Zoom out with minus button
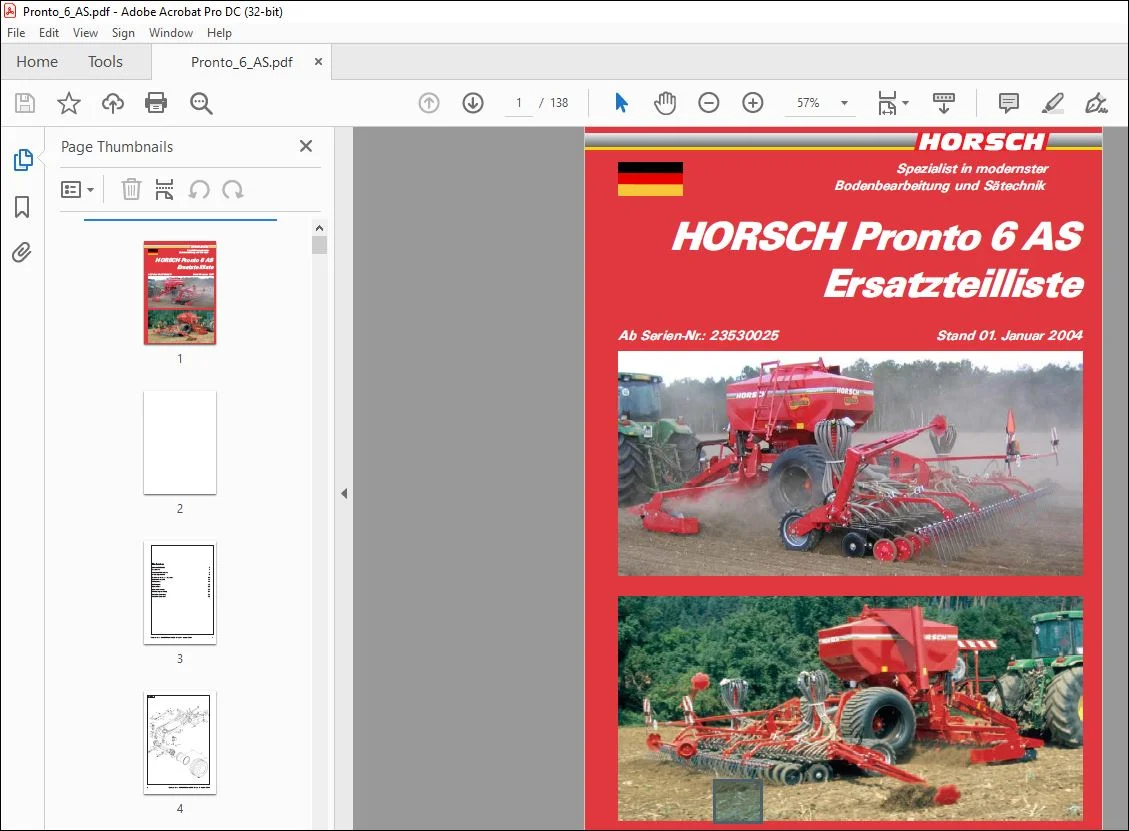 pos(709,103)
